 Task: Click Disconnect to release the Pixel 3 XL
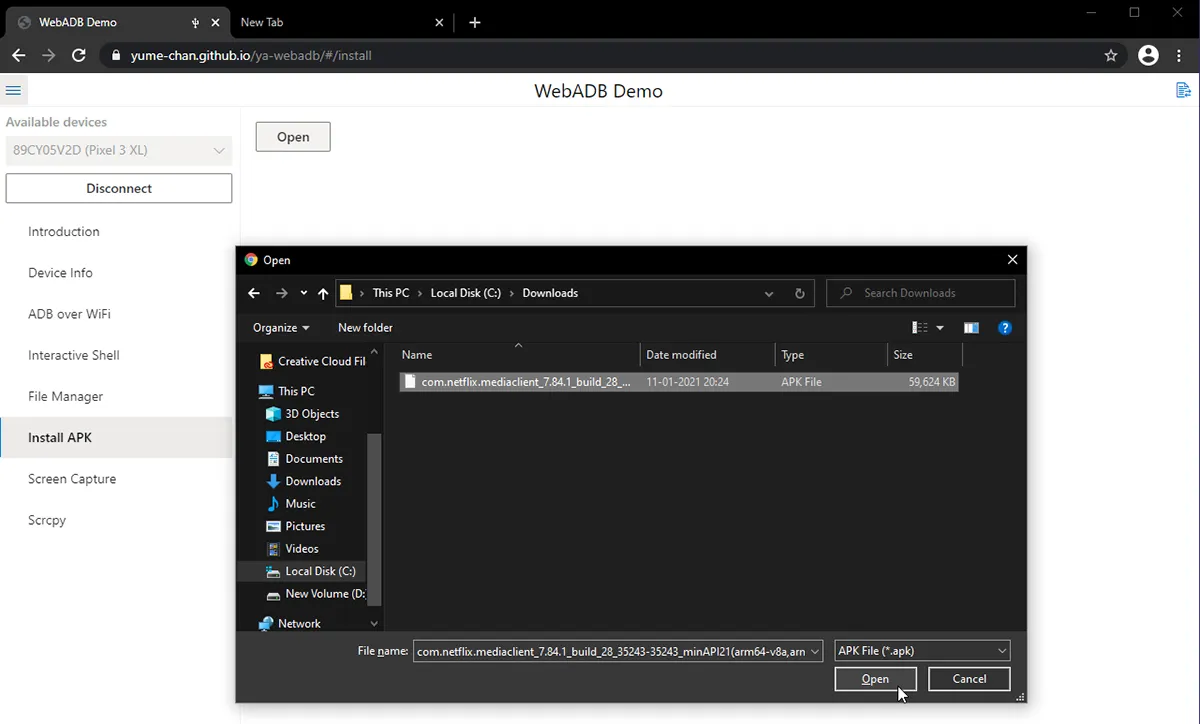pos(118,188)
